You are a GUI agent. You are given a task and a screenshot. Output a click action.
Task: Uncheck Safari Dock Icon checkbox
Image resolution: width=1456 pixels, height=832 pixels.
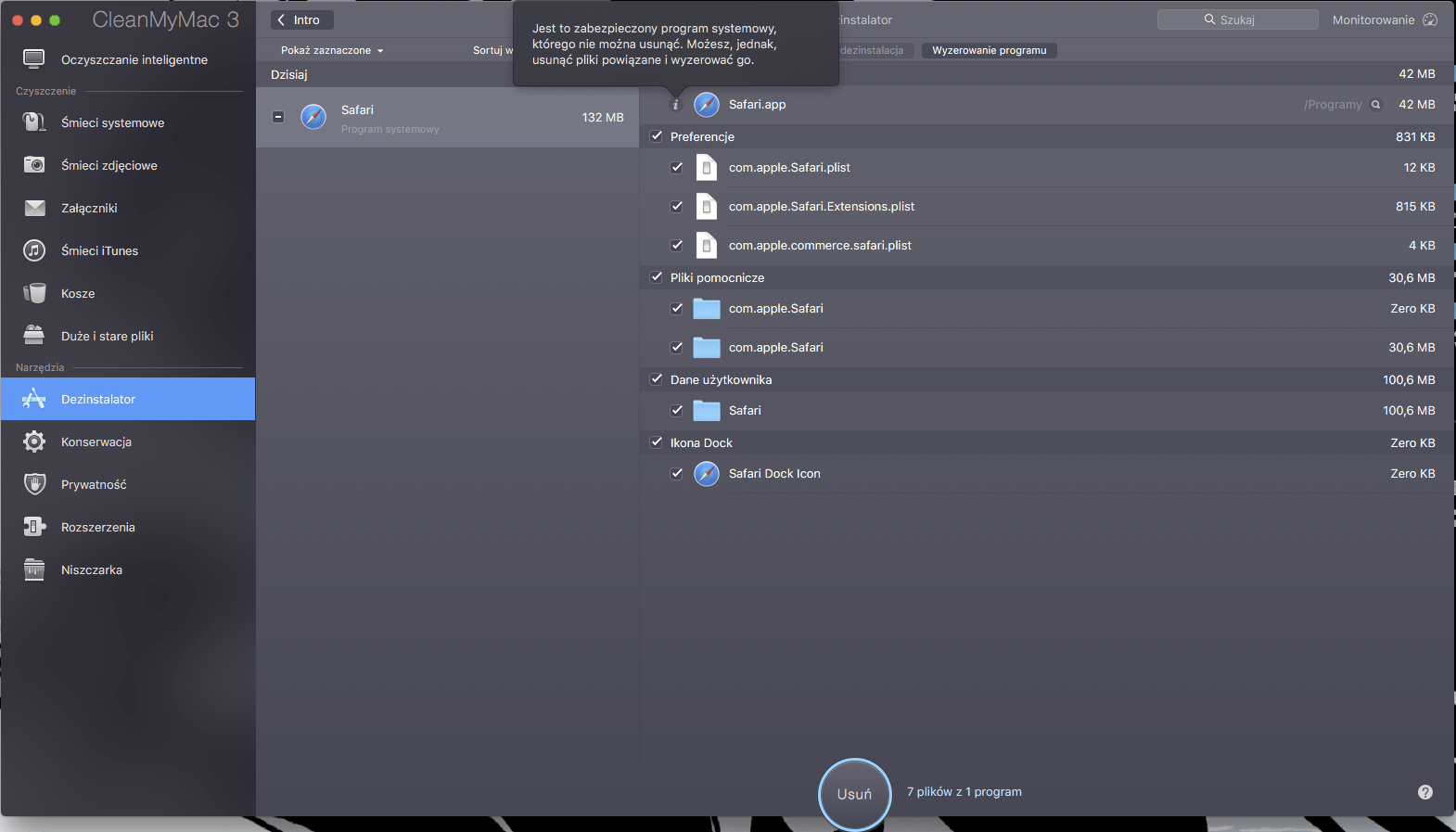point(677,474)
